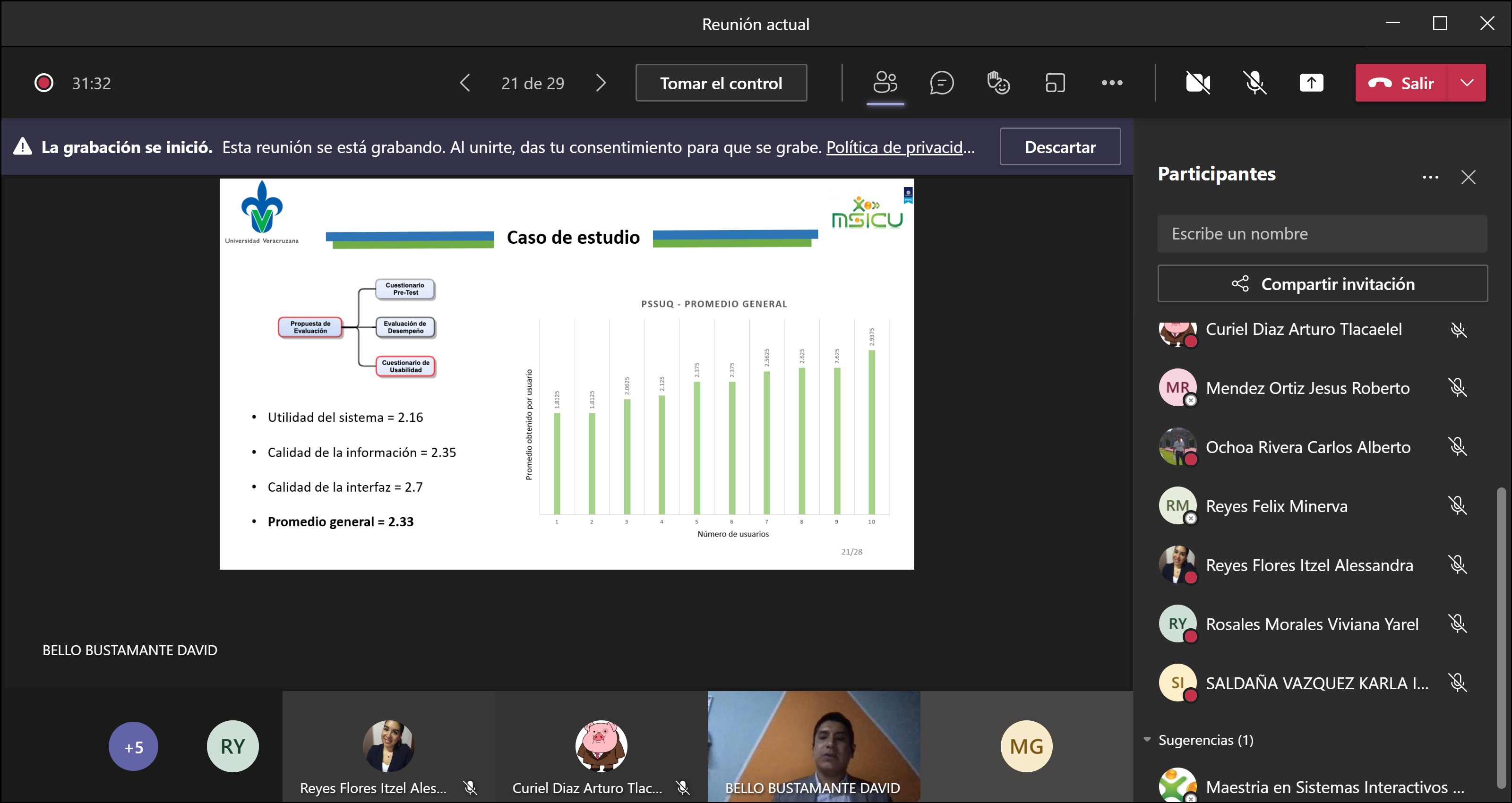Select Mendez Ortiz Jesus Roberto participant
The height and width of the screenshot is (803, 1512).
[1307, 388]
